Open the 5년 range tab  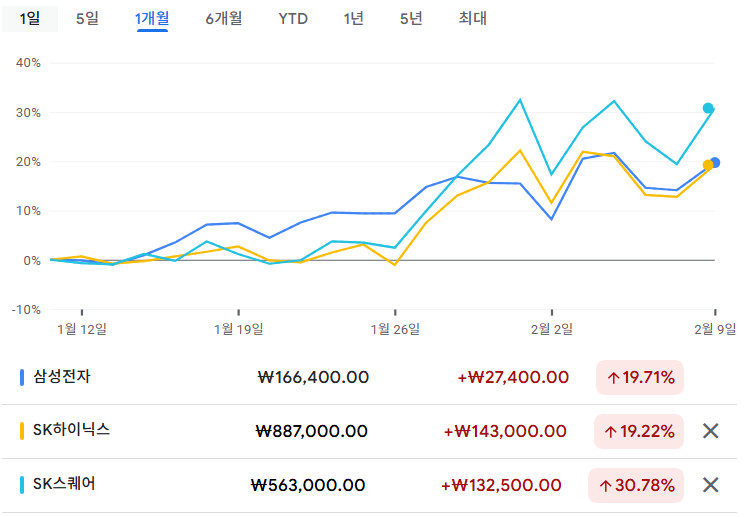coord(410,18)
